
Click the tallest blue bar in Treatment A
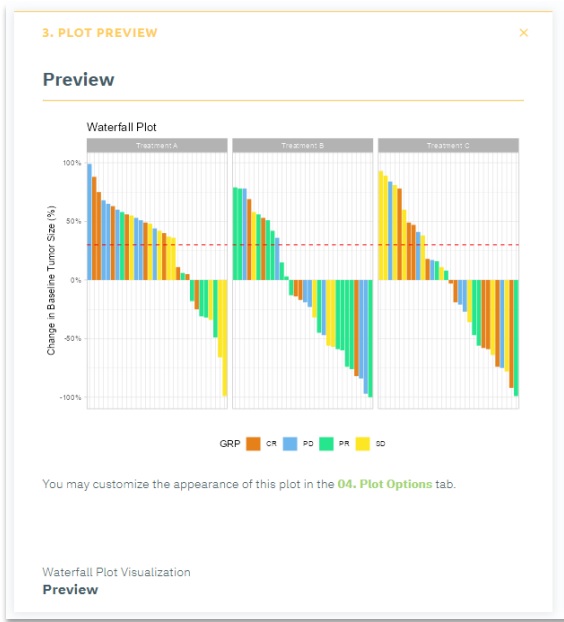click(x=89, y=222)
